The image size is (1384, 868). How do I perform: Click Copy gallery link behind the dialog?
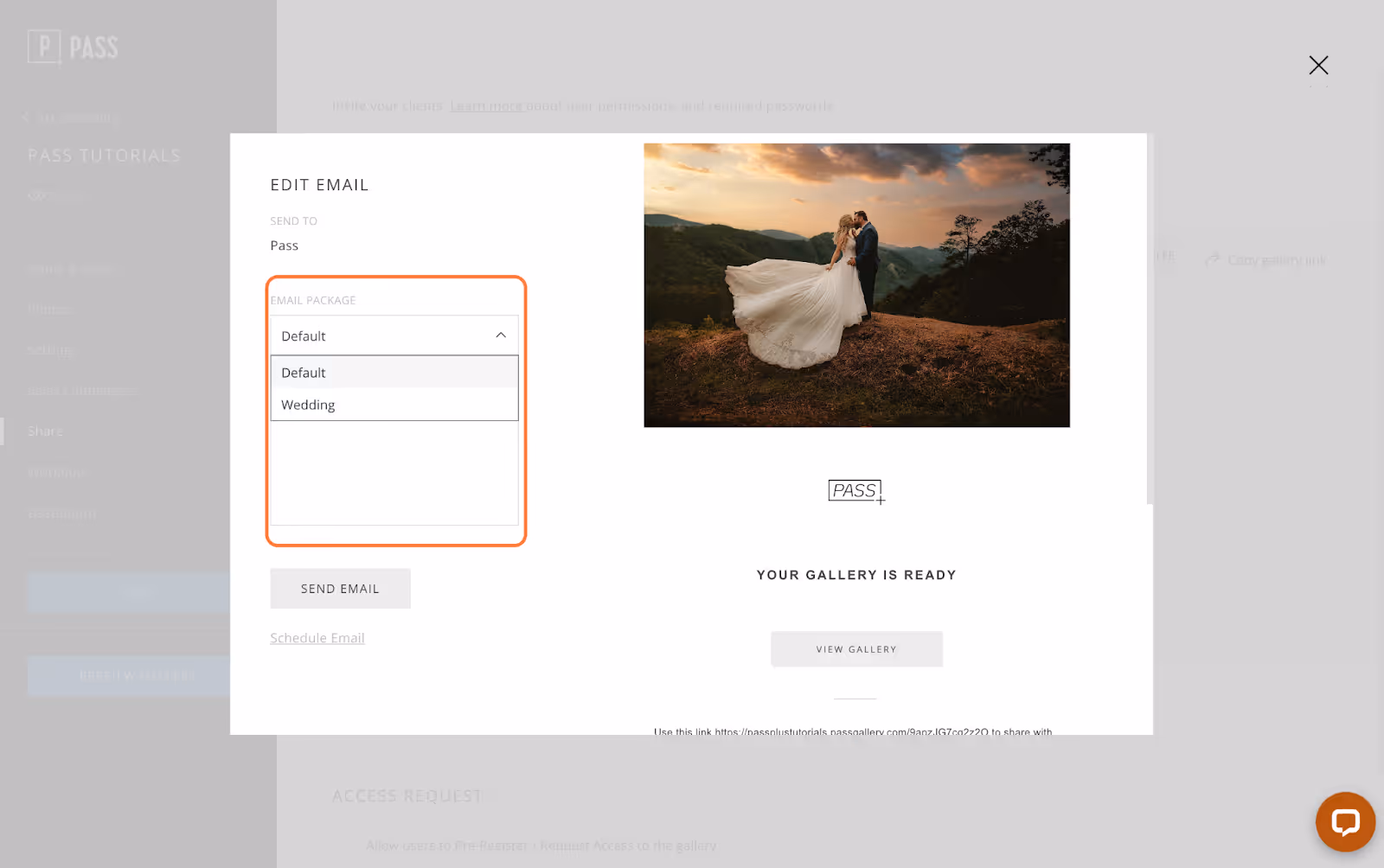1277,260
